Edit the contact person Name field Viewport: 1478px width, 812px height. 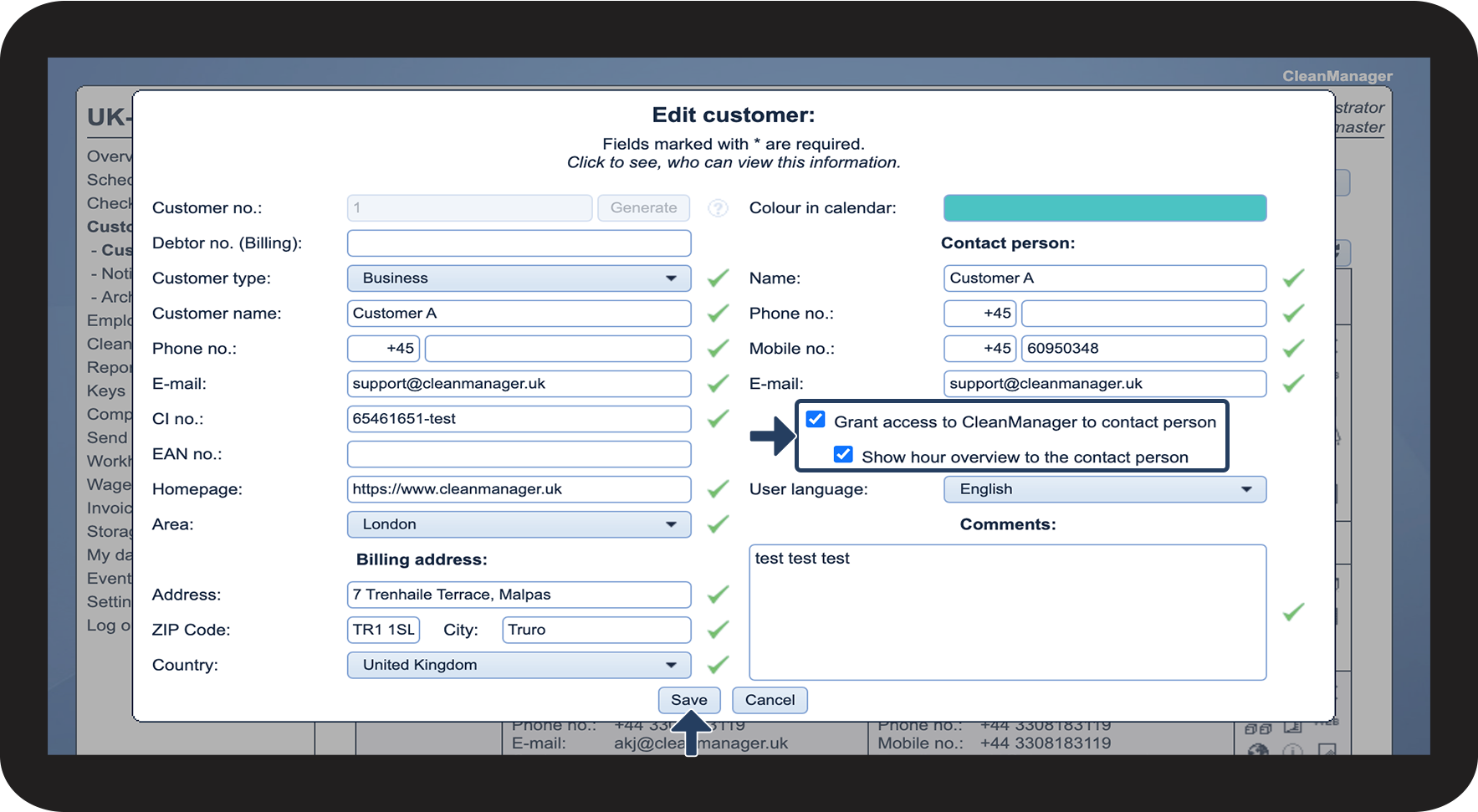pyautogui.click(x=1105, y=278)
